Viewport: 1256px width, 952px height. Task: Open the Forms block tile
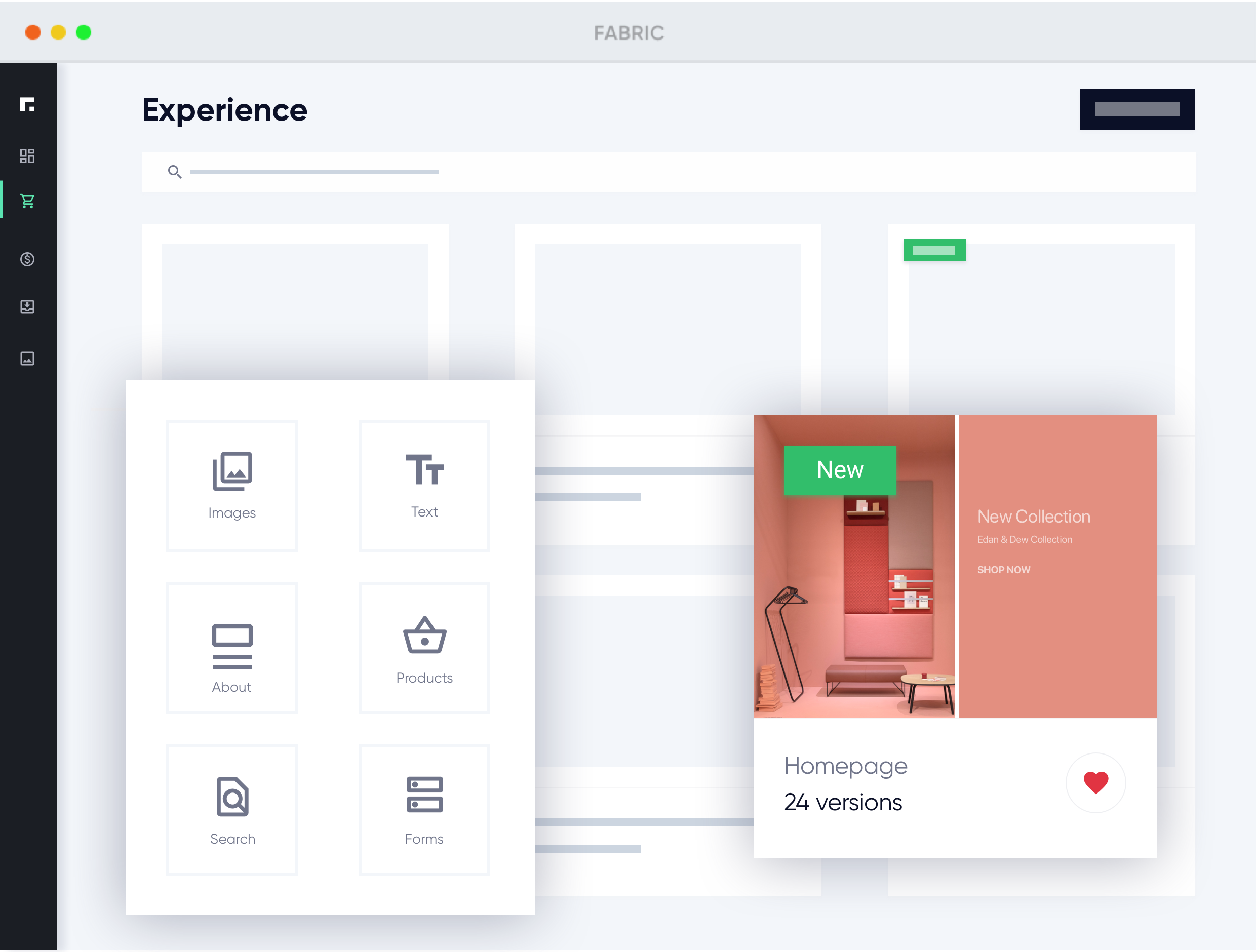424,810
